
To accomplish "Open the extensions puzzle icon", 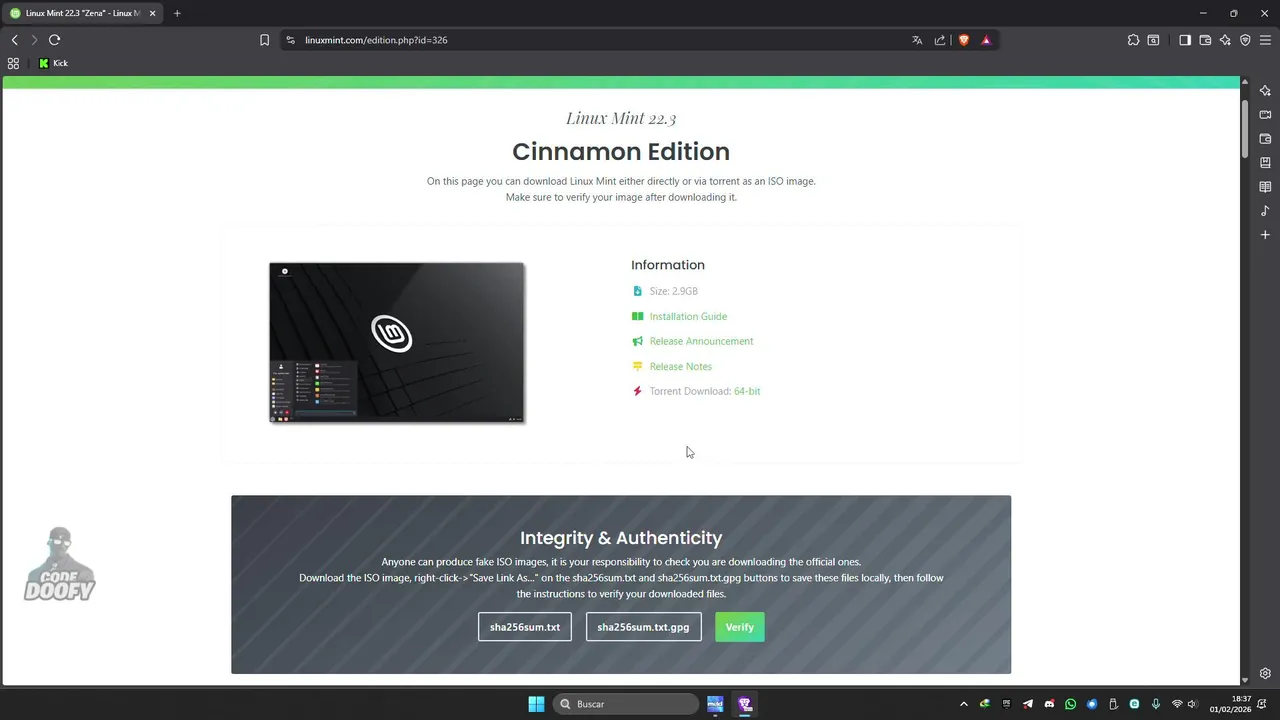I will pyautogui.click(x=1133, y=40).
